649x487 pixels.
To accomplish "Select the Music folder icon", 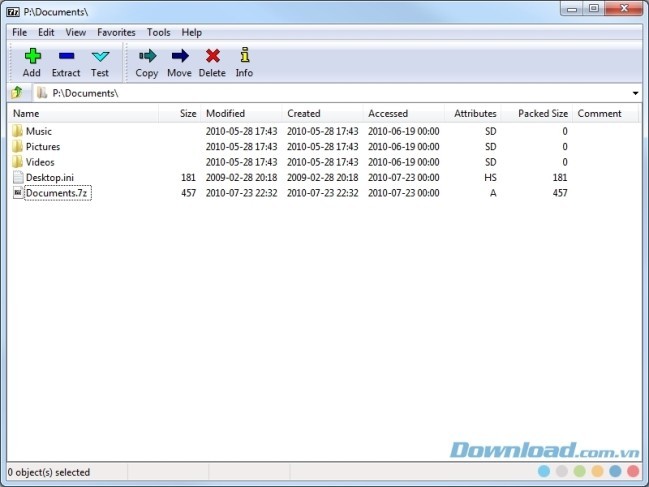I will [x=17, y=131].
